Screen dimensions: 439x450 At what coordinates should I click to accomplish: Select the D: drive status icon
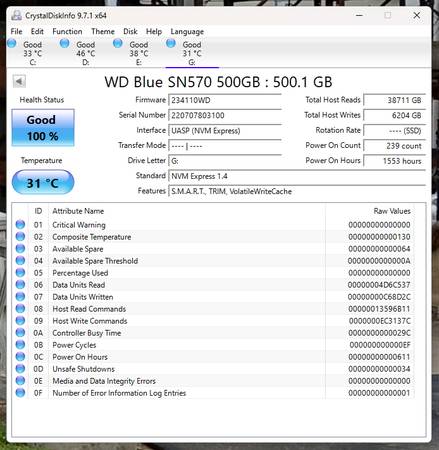click(x=65, y=43)
